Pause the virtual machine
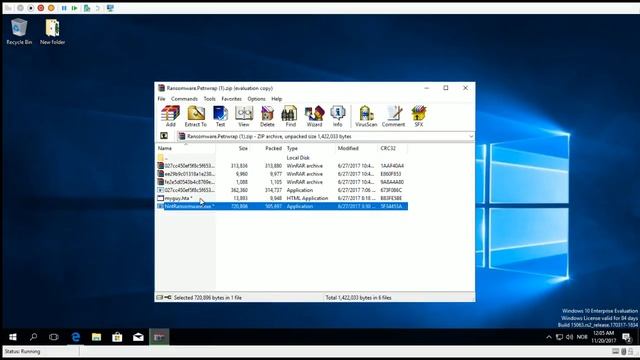Screen dimensions: 640x360 [64, 8]
